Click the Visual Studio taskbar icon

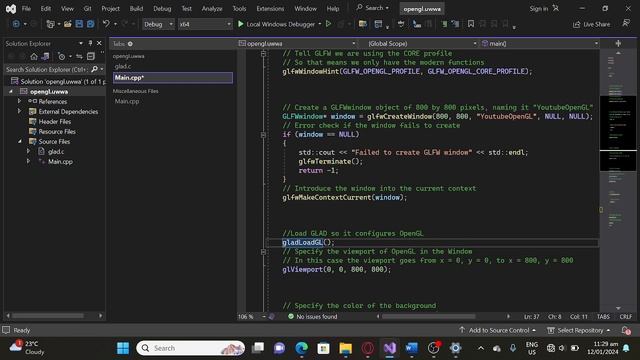tap(389, 348)
